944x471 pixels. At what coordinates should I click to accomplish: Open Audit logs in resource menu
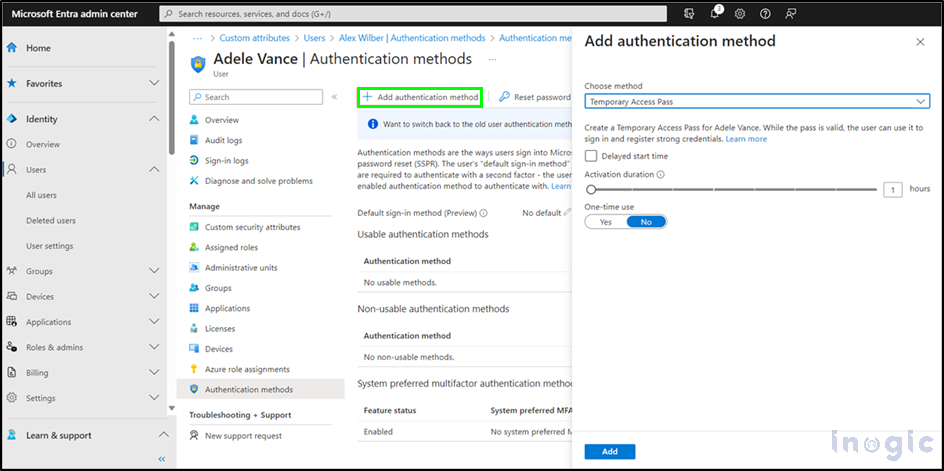pyautogui.click(x=223, y=140)
